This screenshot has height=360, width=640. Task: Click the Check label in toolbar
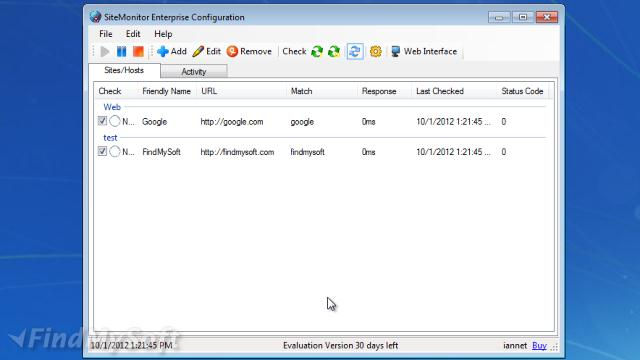point(294,51)
